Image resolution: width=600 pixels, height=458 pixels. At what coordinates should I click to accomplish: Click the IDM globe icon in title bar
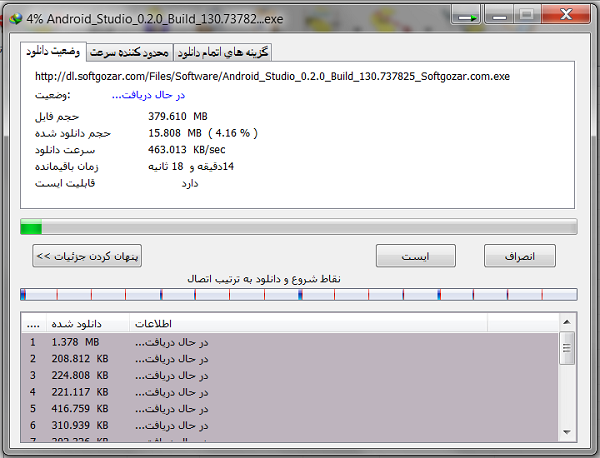click(x=16, y=18)
